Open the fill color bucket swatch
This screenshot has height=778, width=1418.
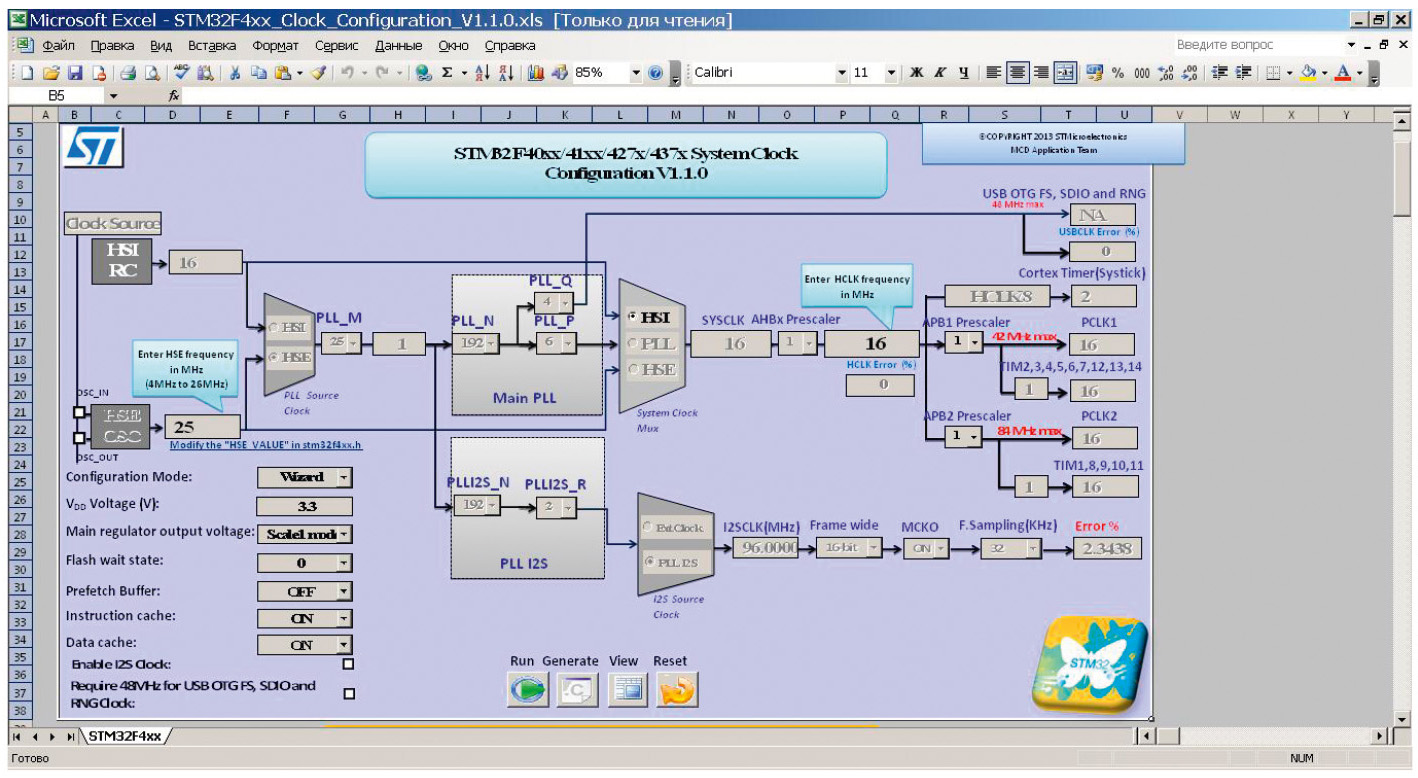[x=1308, y=73]
